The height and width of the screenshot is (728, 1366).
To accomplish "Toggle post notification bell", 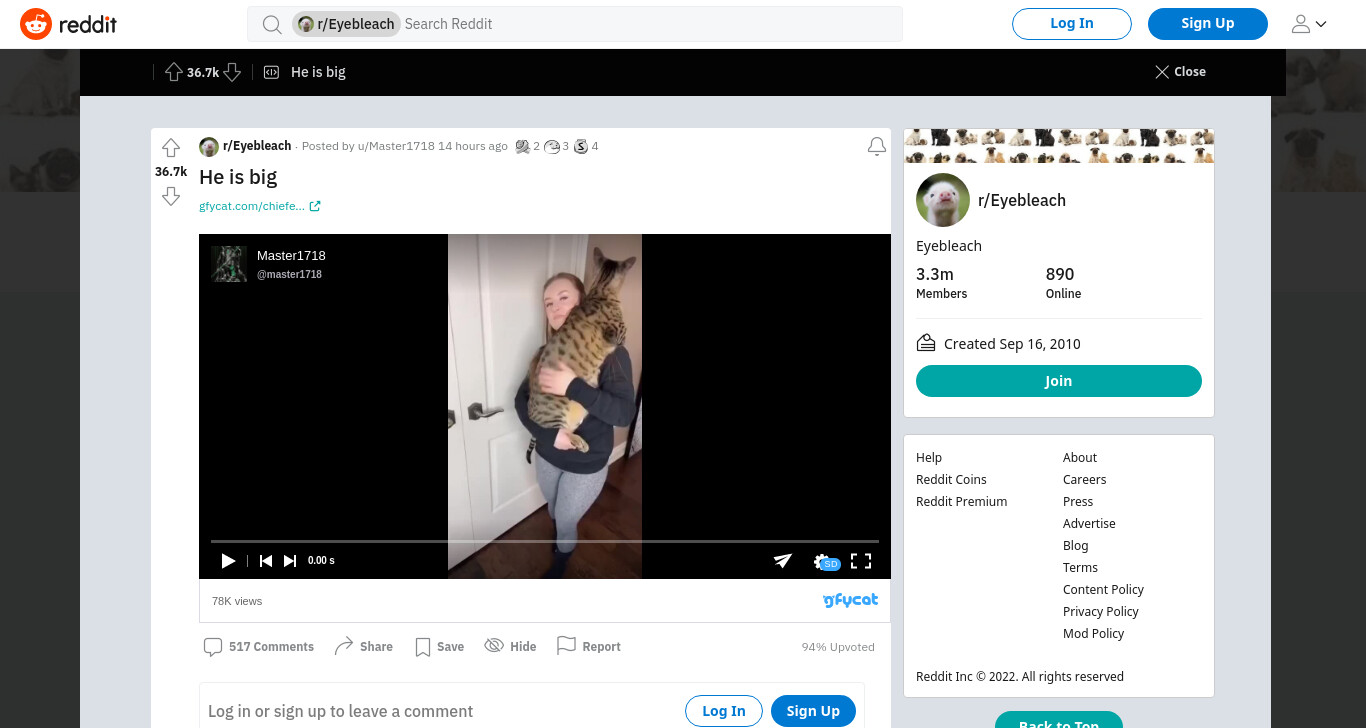I will 877,147.
